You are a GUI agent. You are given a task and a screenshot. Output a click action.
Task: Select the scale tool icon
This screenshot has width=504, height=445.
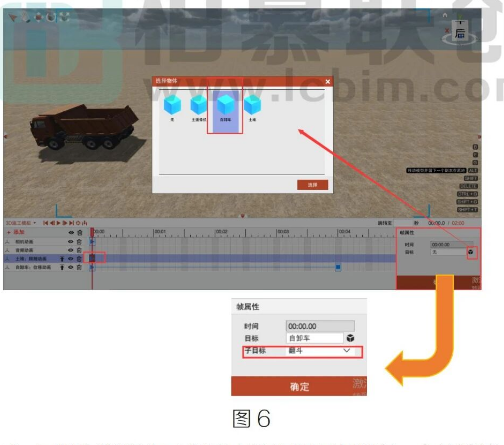tap(64, 17)
